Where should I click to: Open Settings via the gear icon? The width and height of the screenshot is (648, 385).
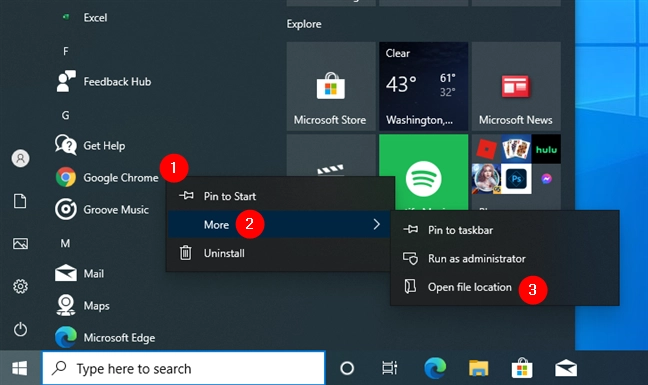pos(20,286)
